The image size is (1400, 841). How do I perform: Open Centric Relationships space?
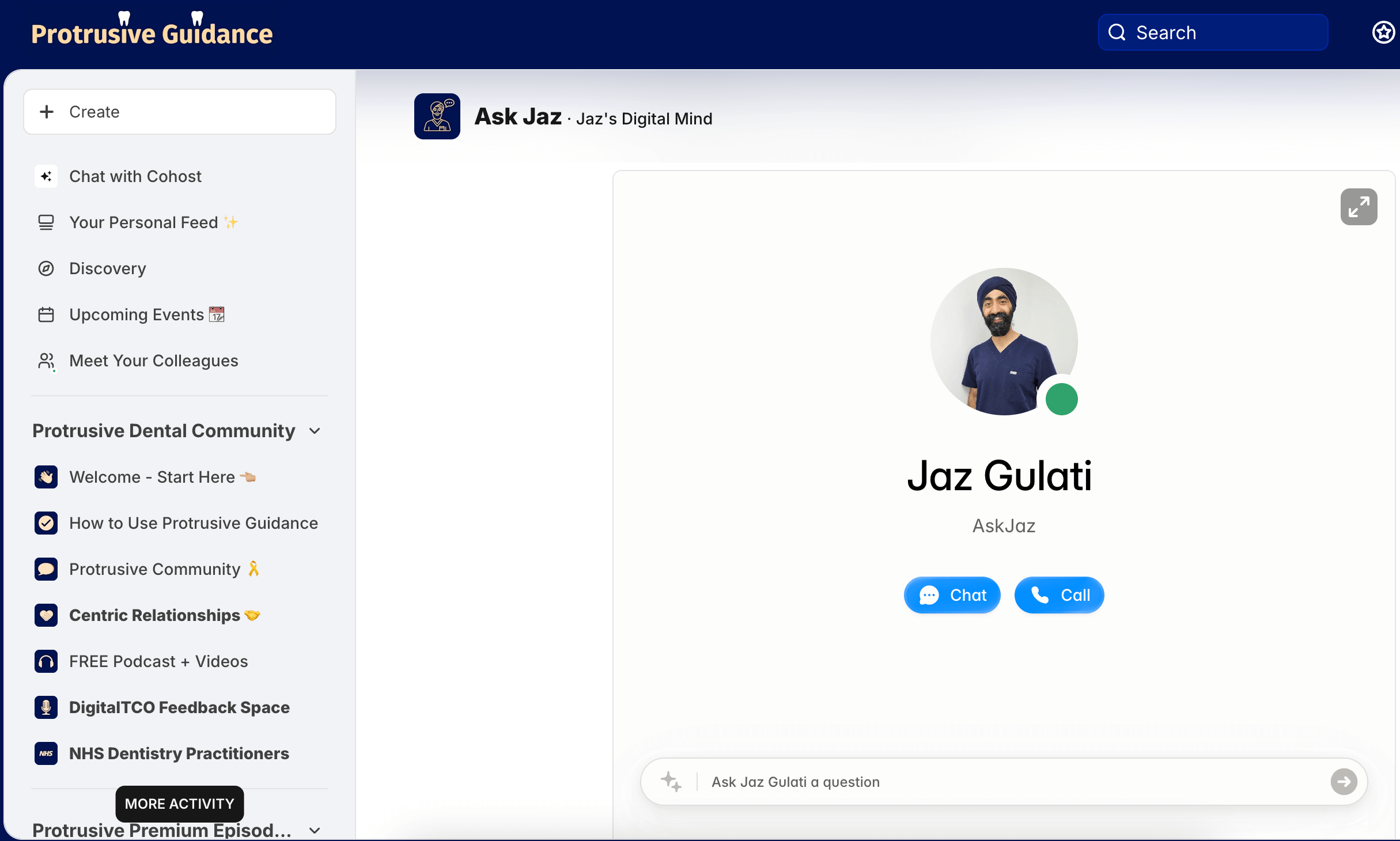pyautogui.click(x=154, y=615)
